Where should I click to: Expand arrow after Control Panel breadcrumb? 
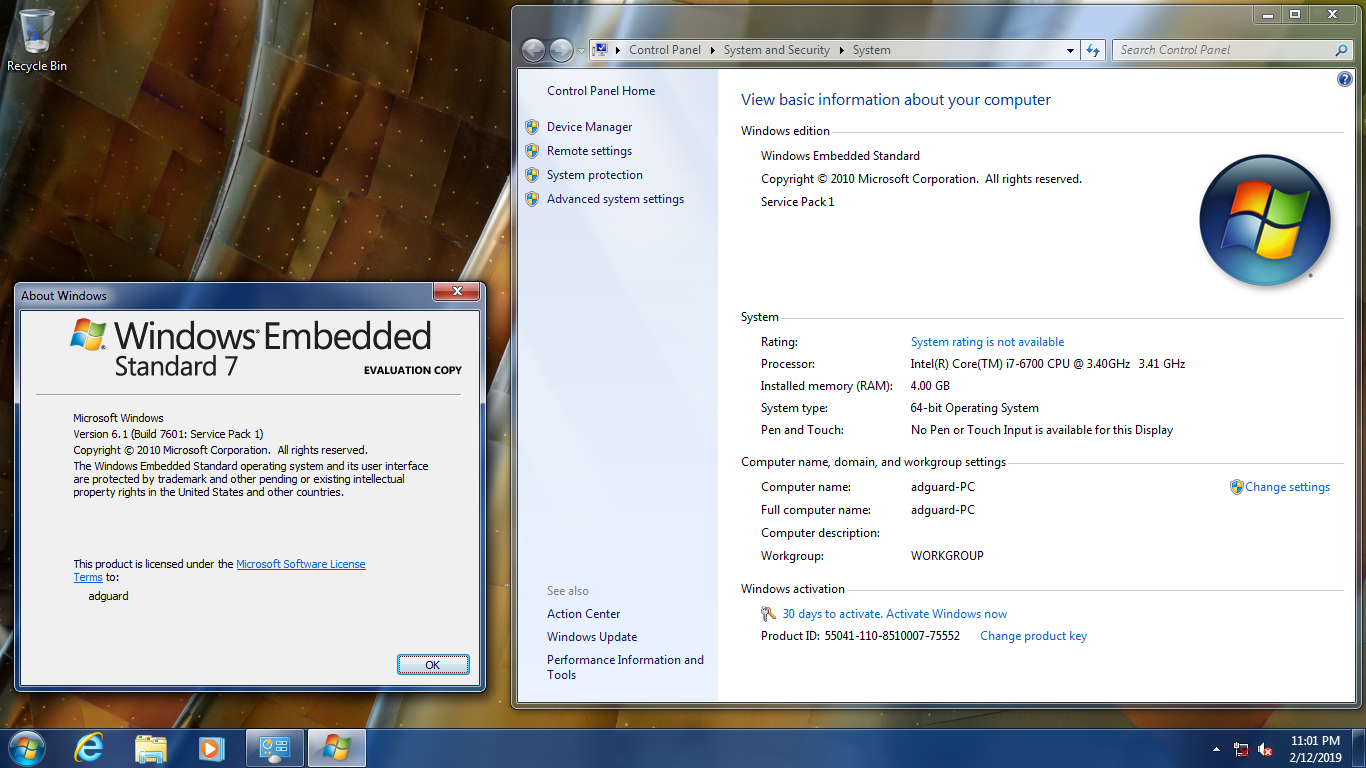point(713,50)
